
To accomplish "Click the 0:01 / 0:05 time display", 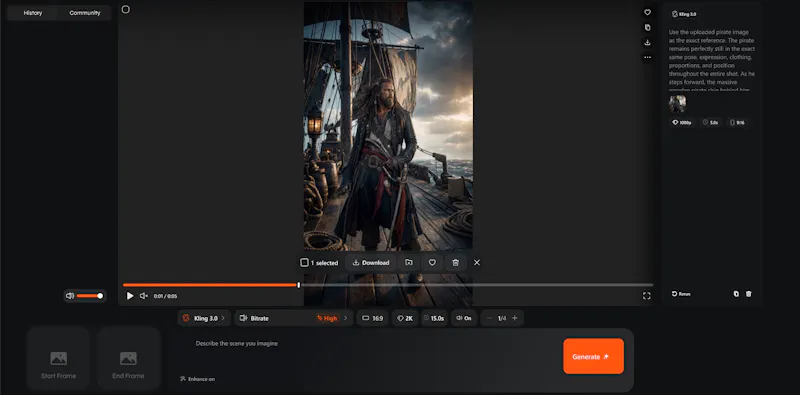I will (165, 296).
